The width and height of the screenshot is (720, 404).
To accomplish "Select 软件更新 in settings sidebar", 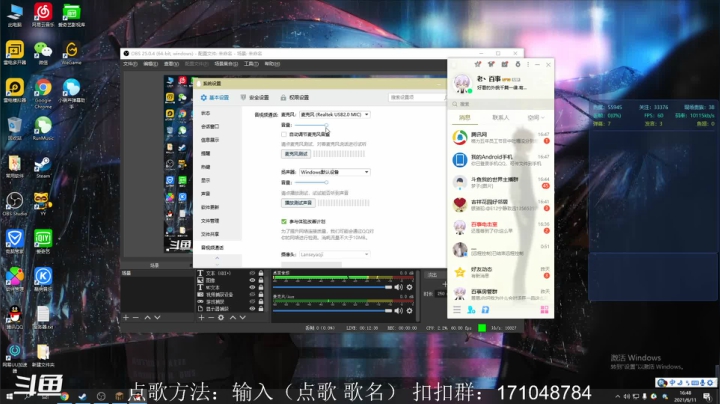I will point(210,207).
